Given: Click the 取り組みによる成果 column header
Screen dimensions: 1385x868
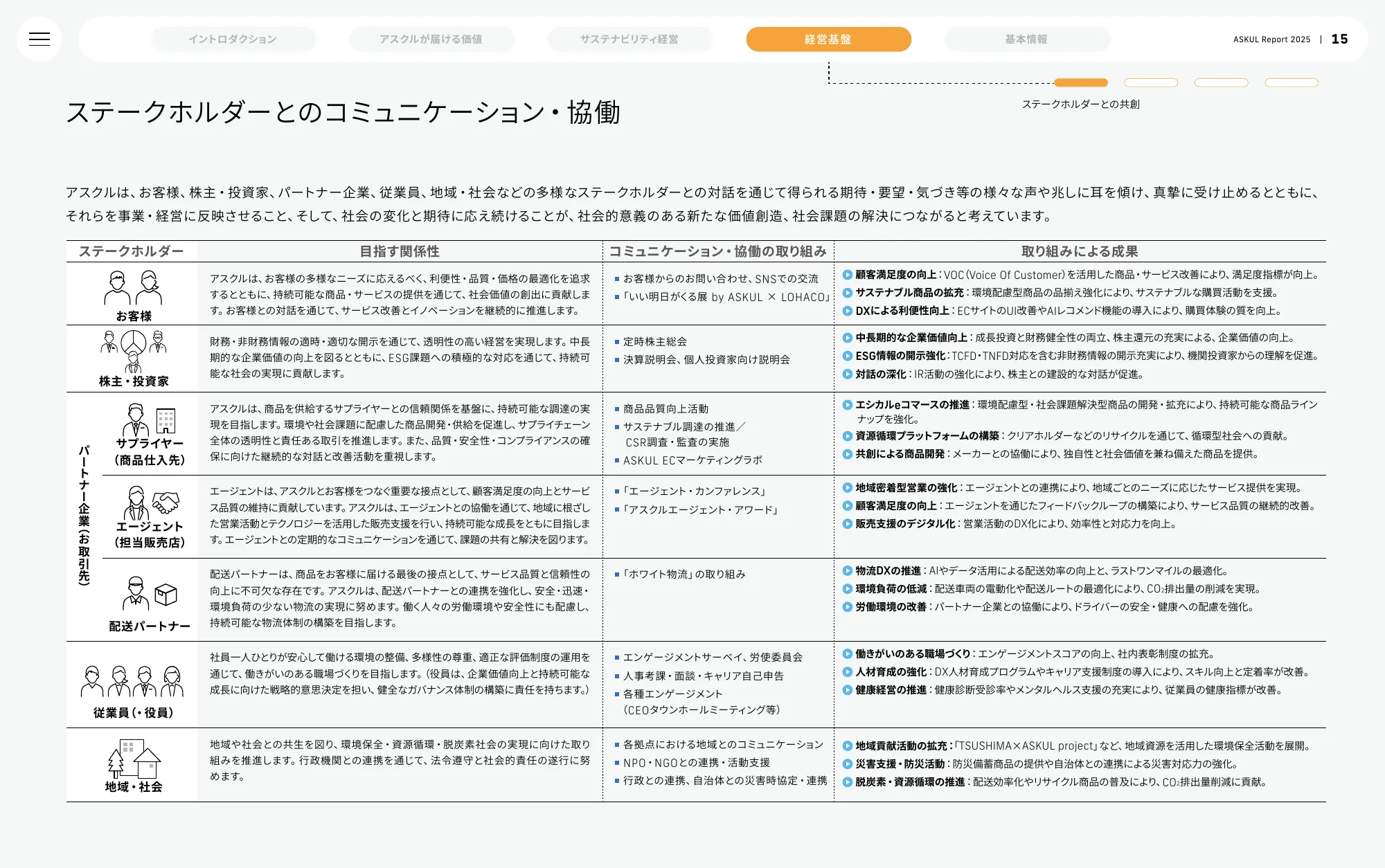Looking at the screenshot, I should click(x=1080, y=251).
